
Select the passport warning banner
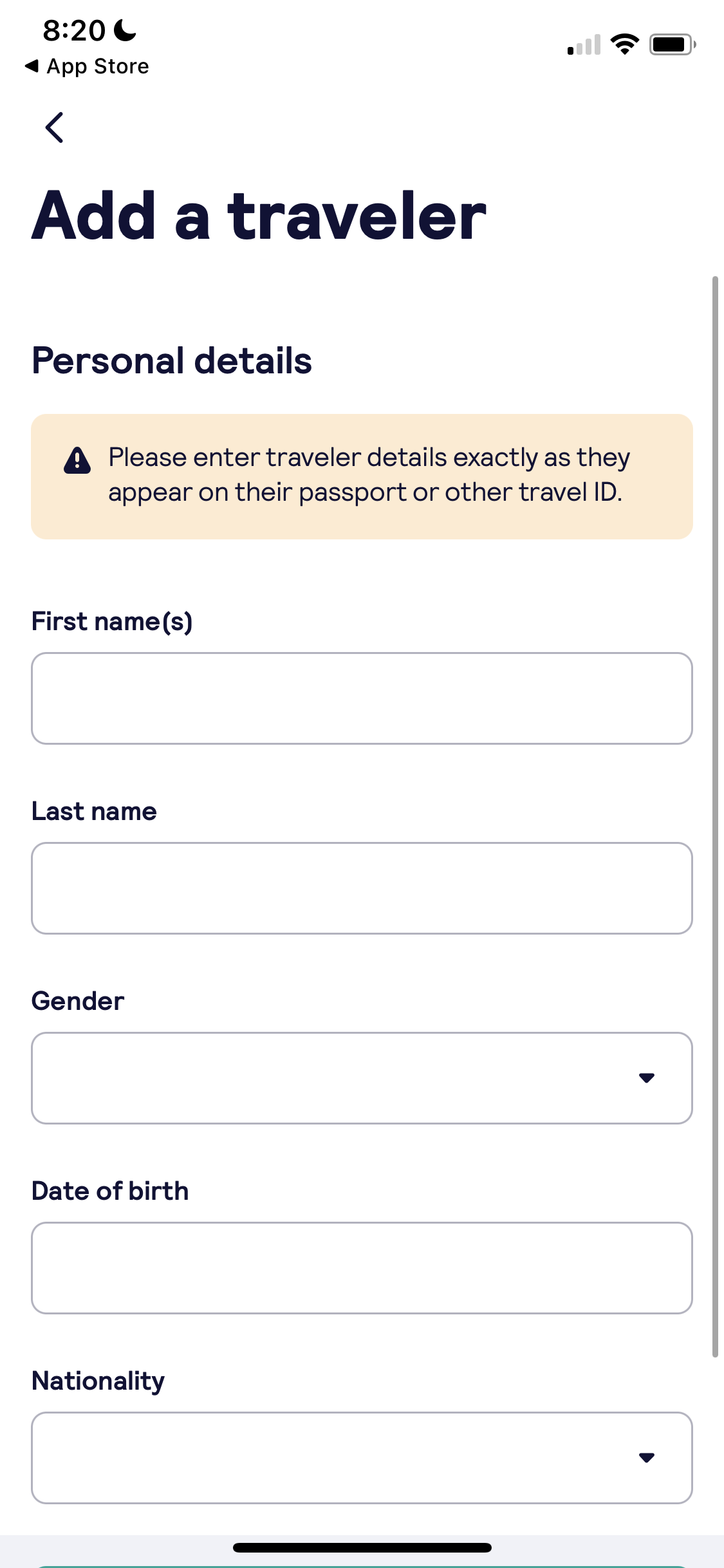tap(362, 474)
